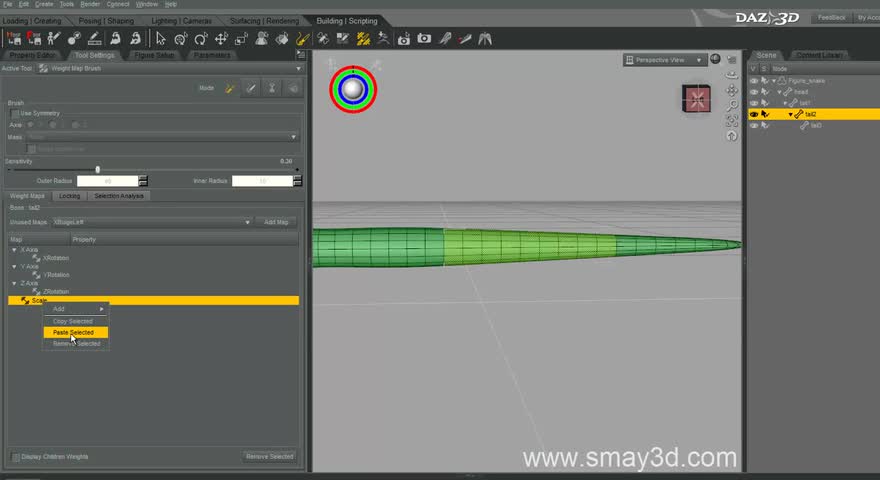Open the Render menu in menu bar
This screenshot has height=480, width=880.
(90, 4)
